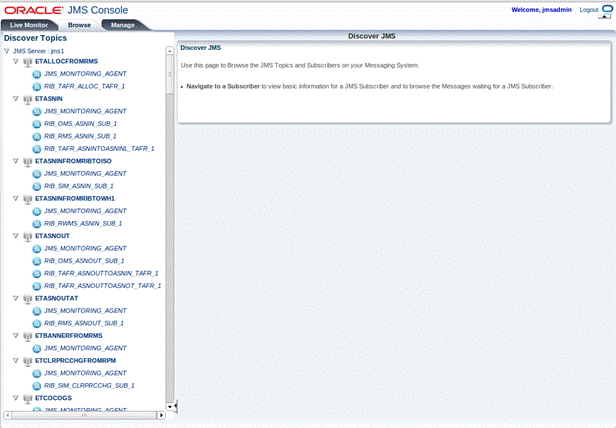
Task: Open JMS_MONITORING_AGENT under ETASNINFROMRIBTOISO
Action: point(85,173)
